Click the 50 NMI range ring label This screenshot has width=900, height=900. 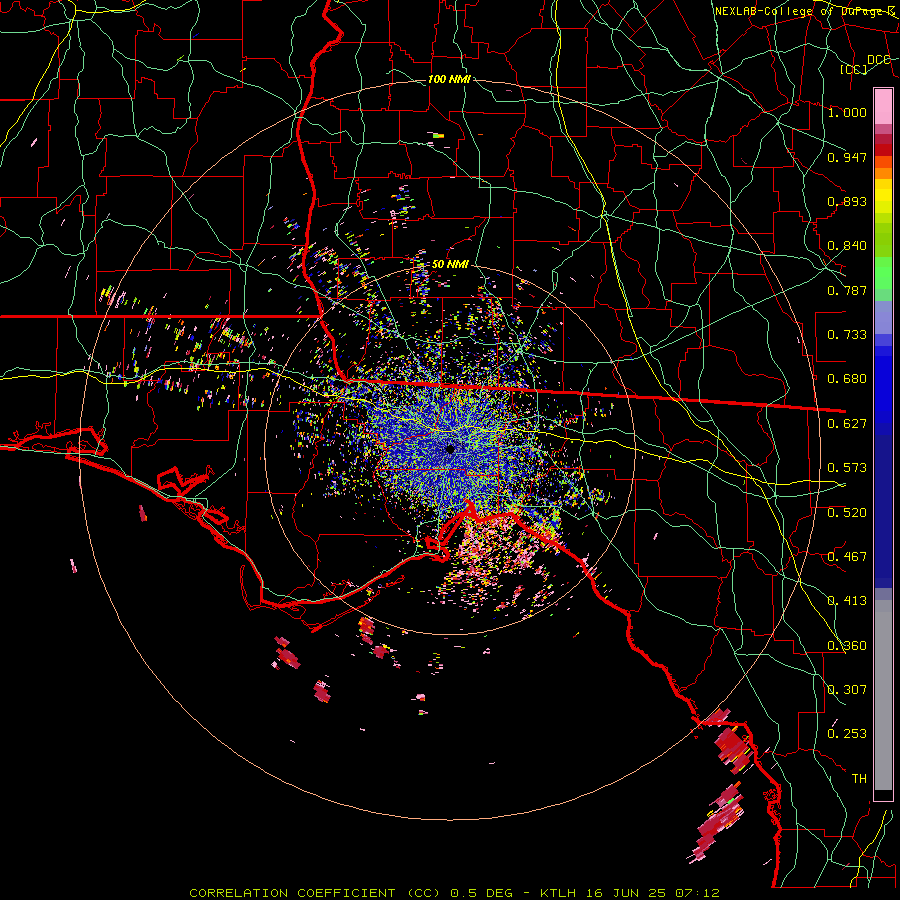450,265
